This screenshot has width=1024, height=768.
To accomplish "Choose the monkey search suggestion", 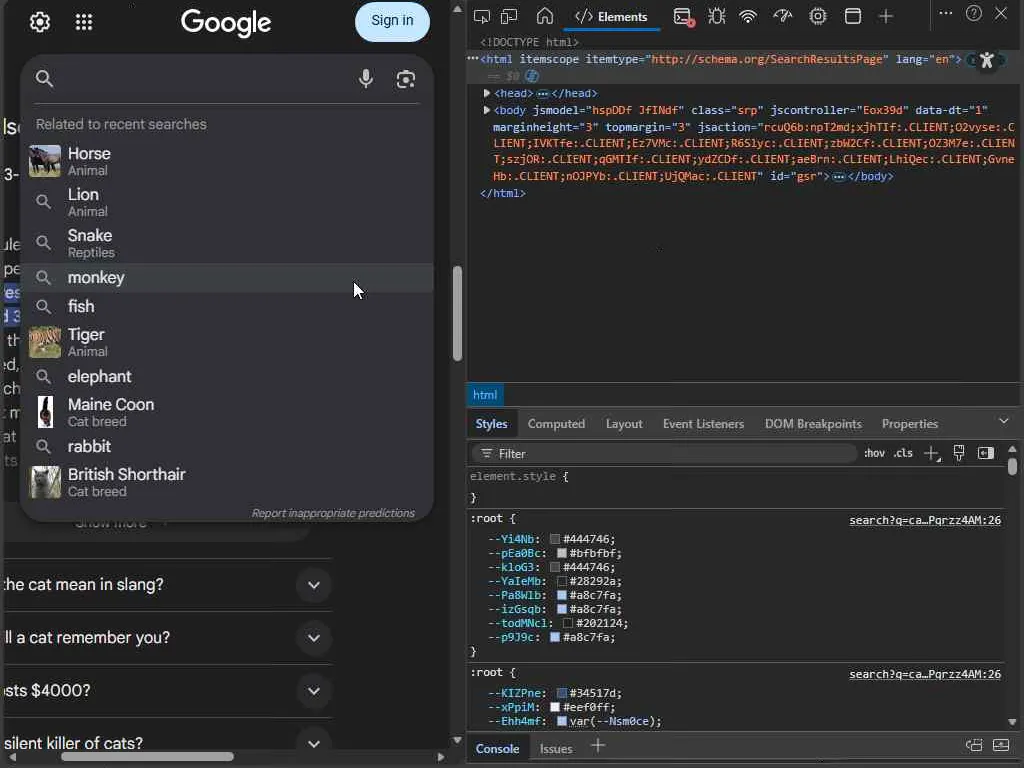I will coord(227,278).
